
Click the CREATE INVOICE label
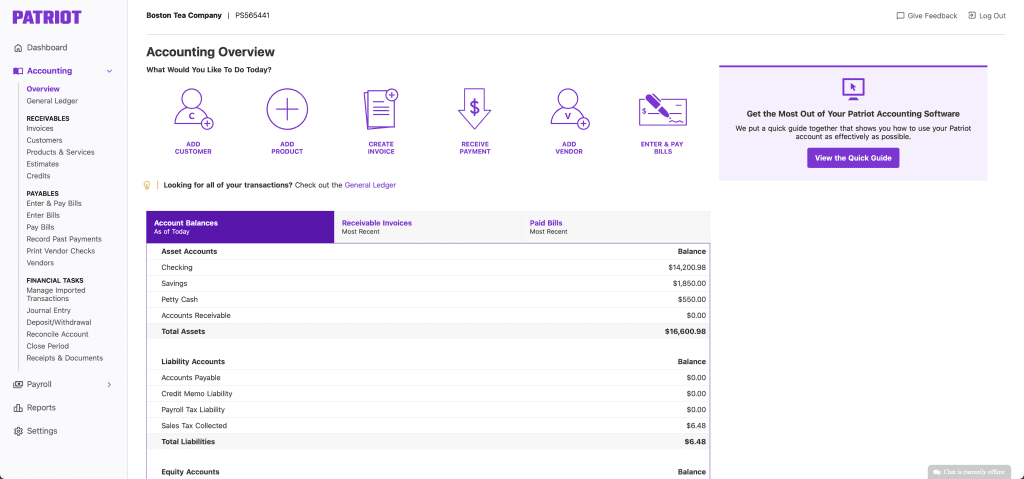(x=381, y=148)
